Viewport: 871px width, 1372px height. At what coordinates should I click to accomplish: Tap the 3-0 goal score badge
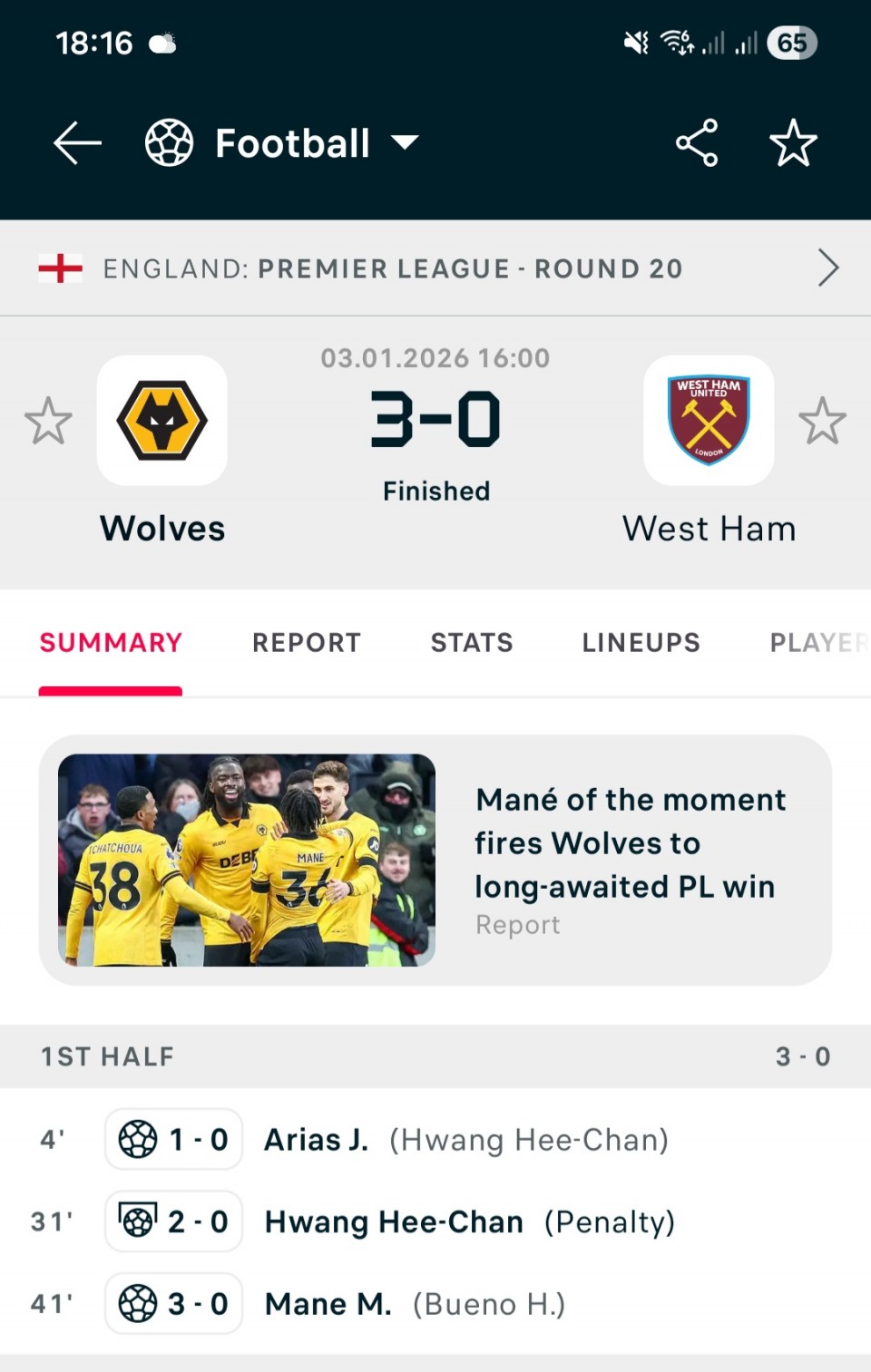(174, 1304)
